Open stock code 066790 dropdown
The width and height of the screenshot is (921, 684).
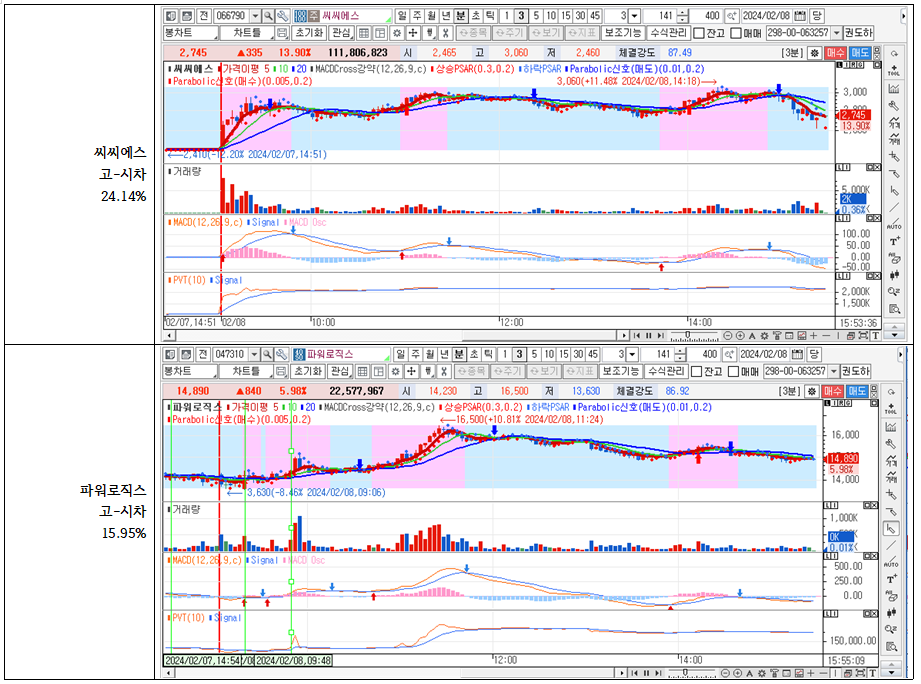coord(256,16)
